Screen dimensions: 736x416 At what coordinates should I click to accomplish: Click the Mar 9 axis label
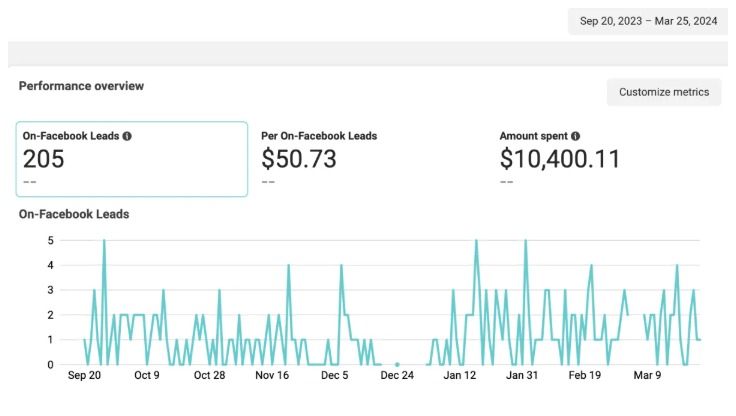(647, 375)
